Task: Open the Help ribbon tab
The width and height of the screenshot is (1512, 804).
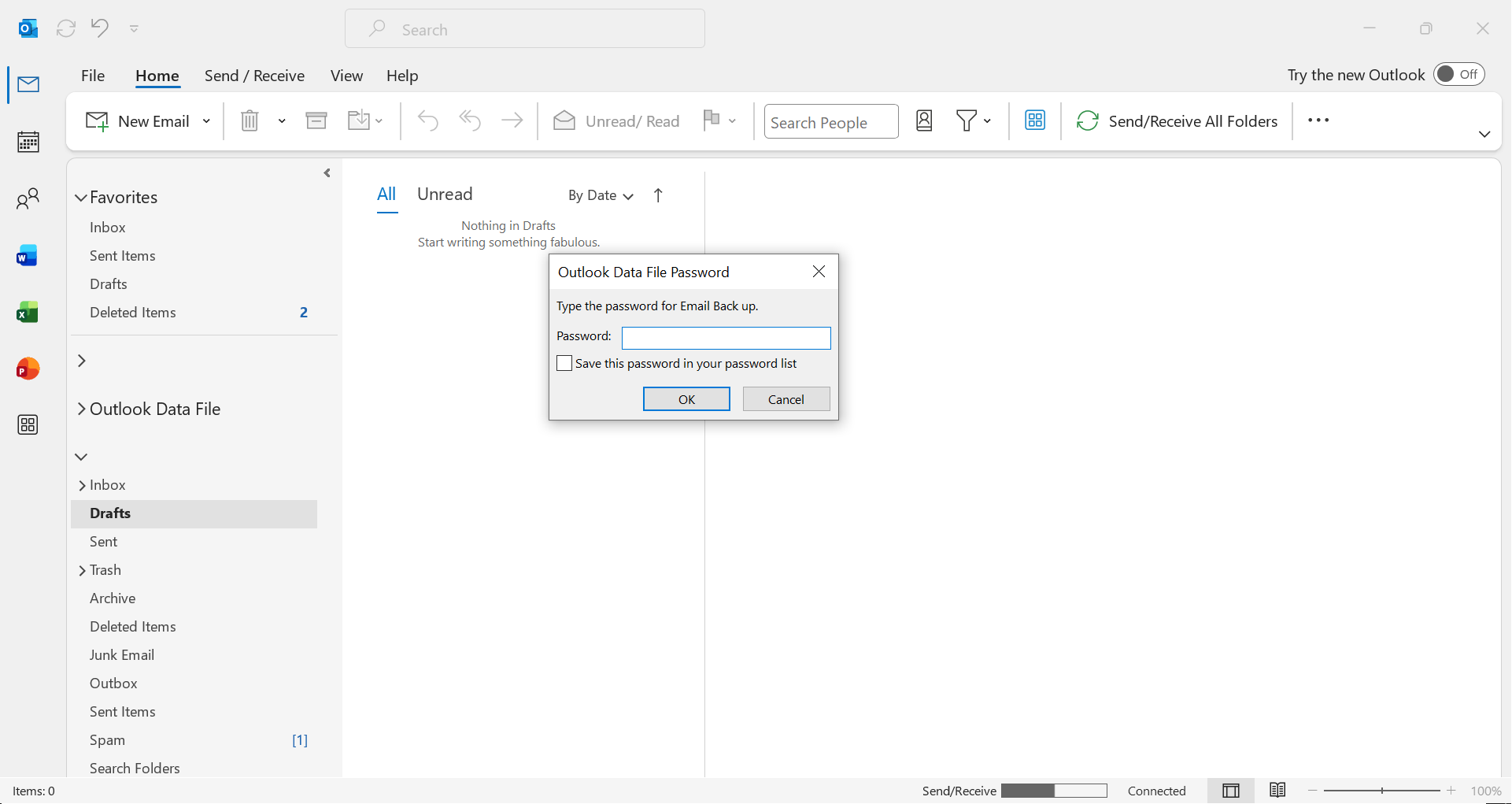Action: point(402,76)
